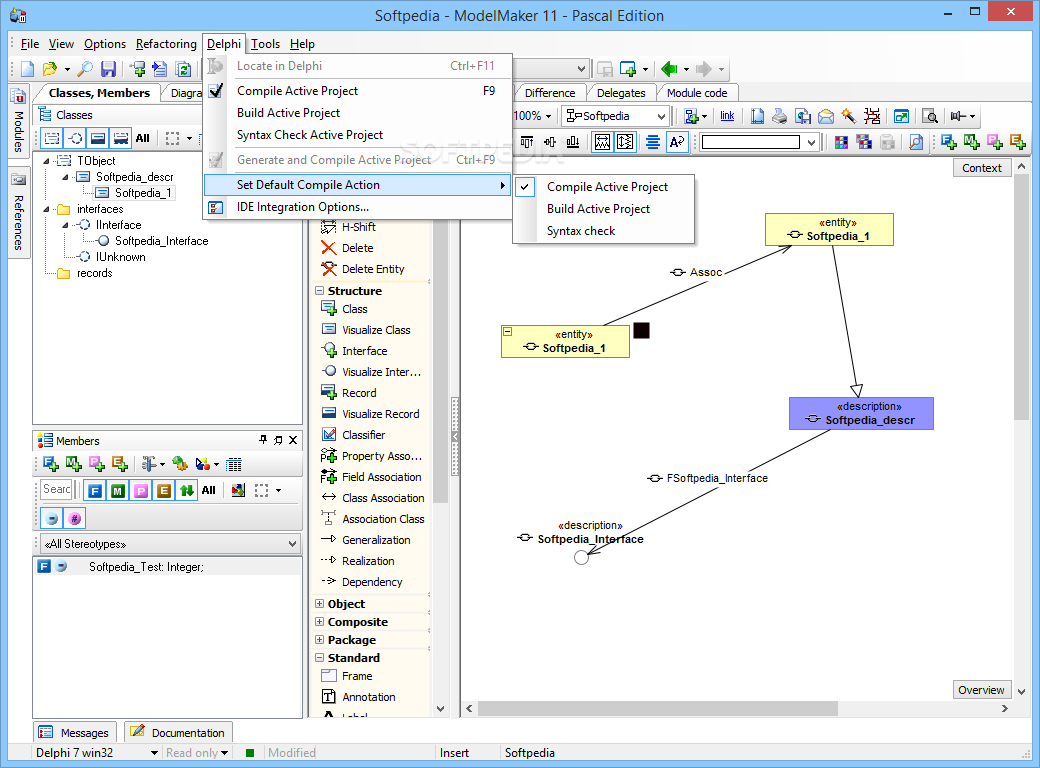Screen dimensions: 1040x768
Task: Click the Add Method icon in Members toolbar
Action: tap(74, 464)
